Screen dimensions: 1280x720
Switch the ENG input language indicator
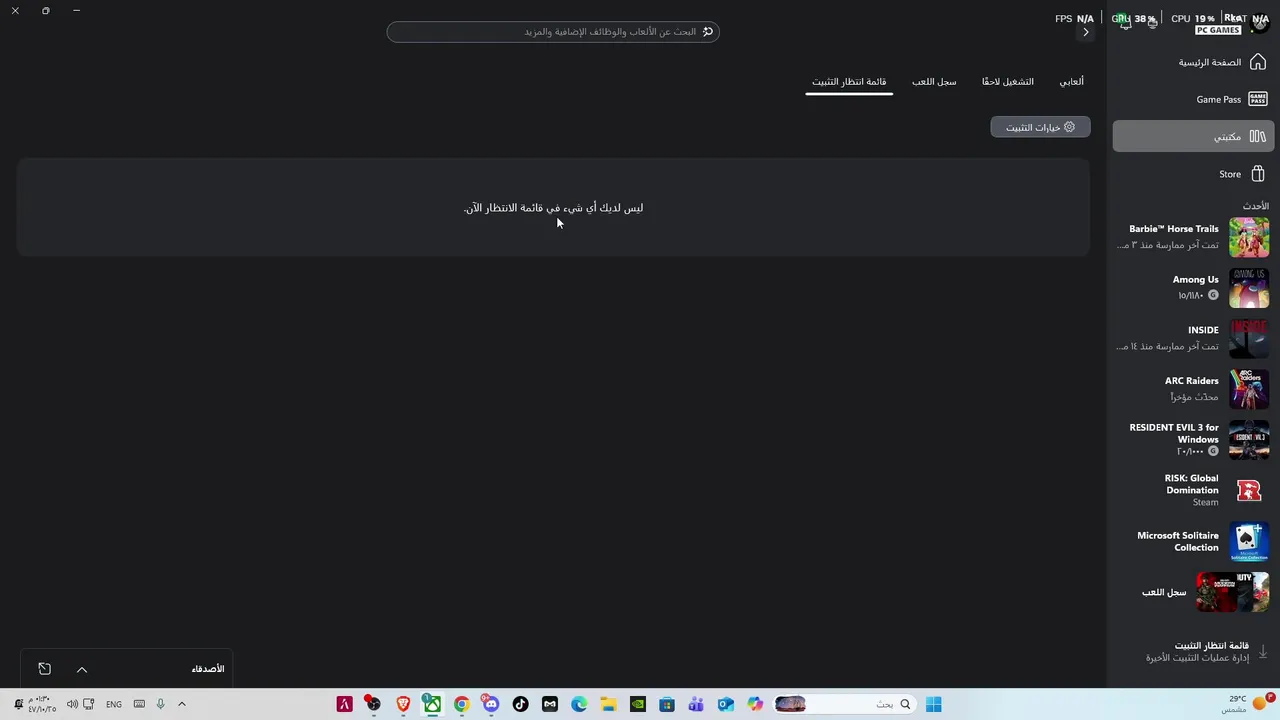114,704
